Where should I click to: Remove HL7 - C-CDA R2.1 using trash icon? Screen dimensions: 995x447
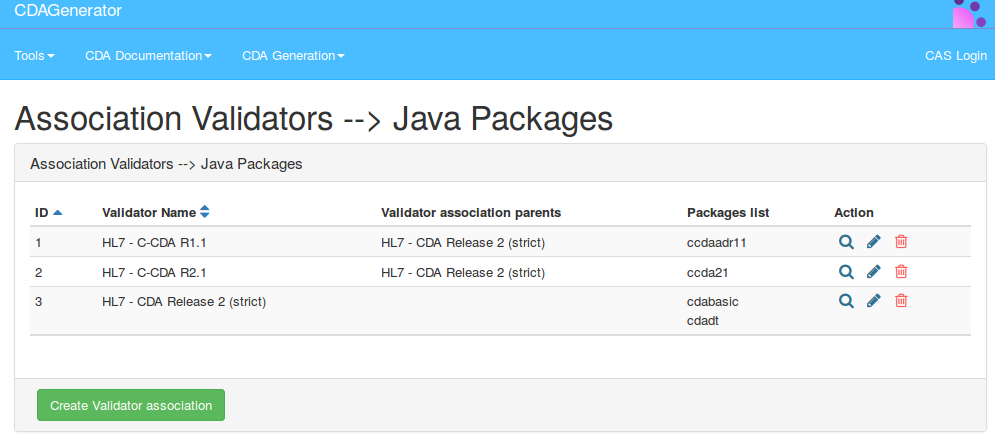tap(901, 272)
